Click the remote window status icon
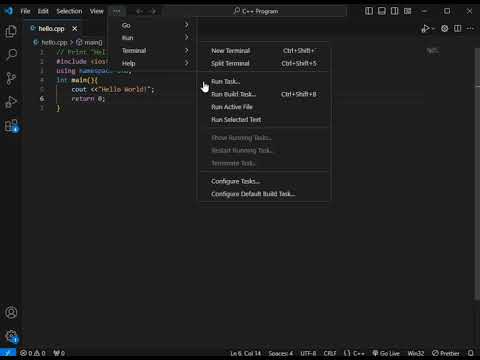Viewport: 480px width, 360px height. click(x=8, y=353)
